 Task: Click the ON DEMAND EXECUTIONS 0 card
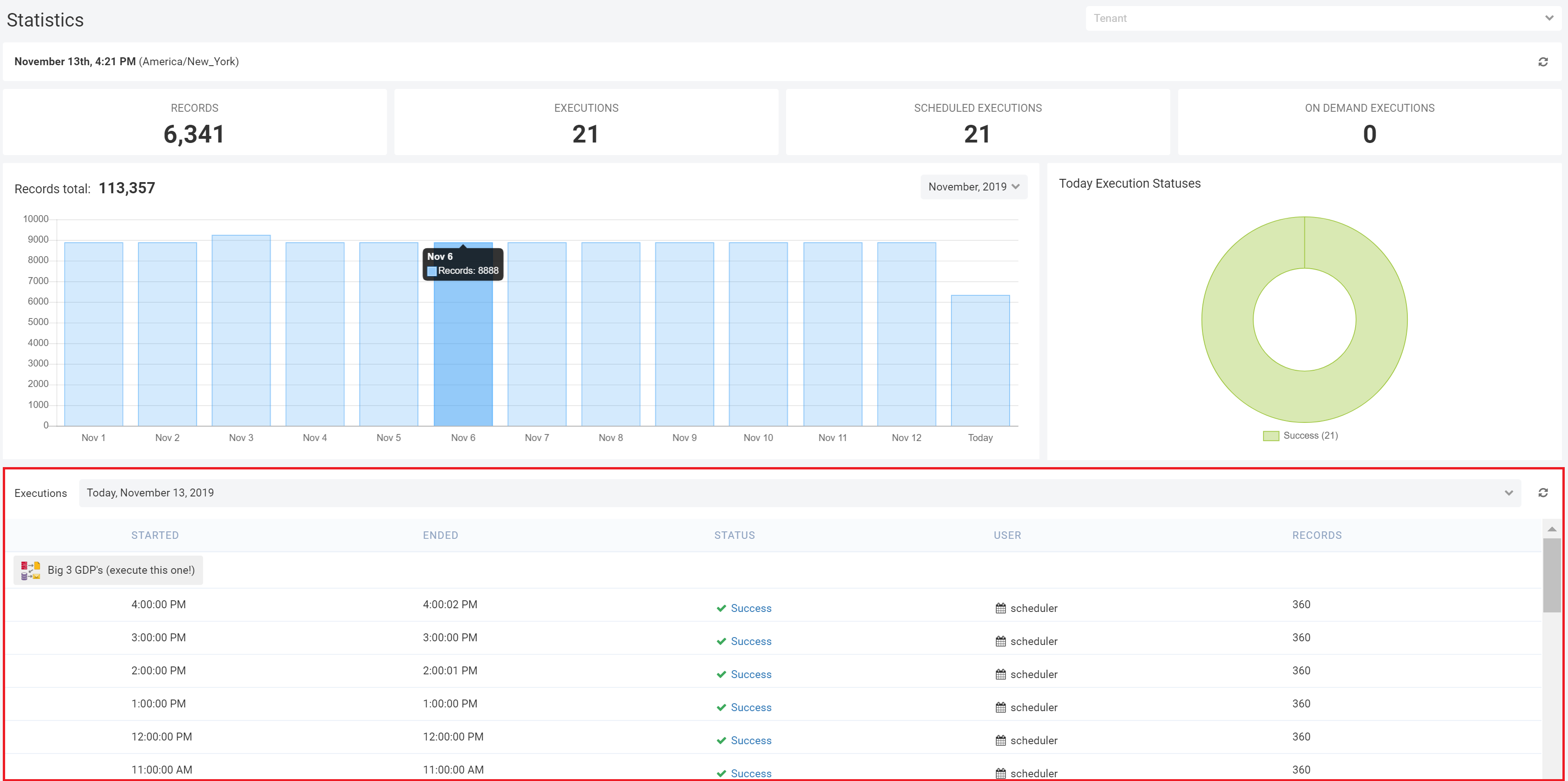1370,122
